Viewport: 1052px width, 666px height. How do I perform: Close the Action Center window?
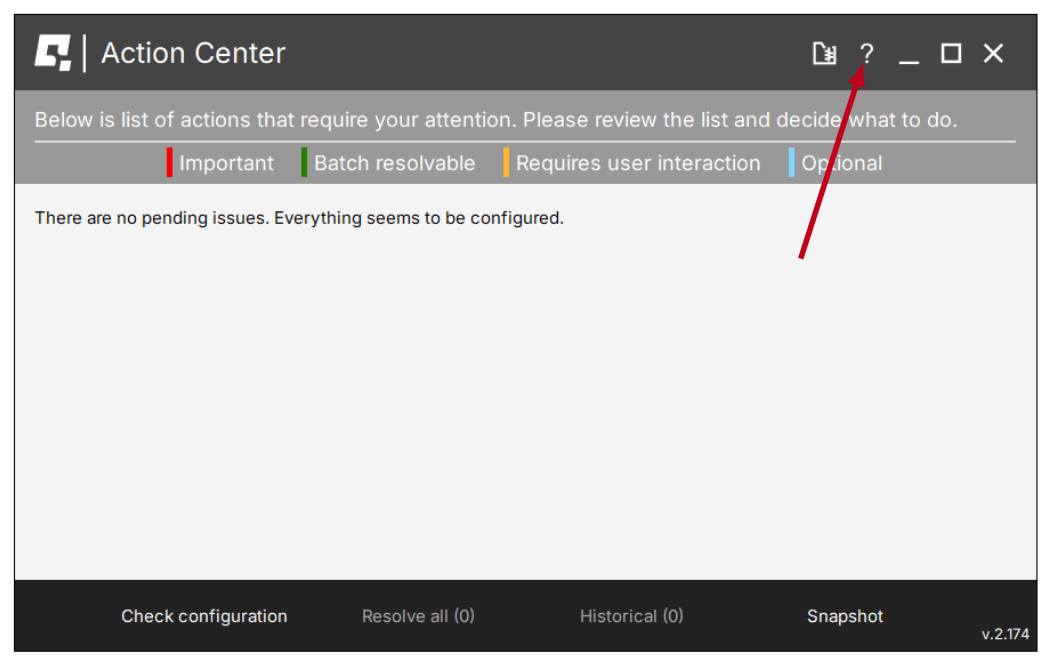(993, 54)
